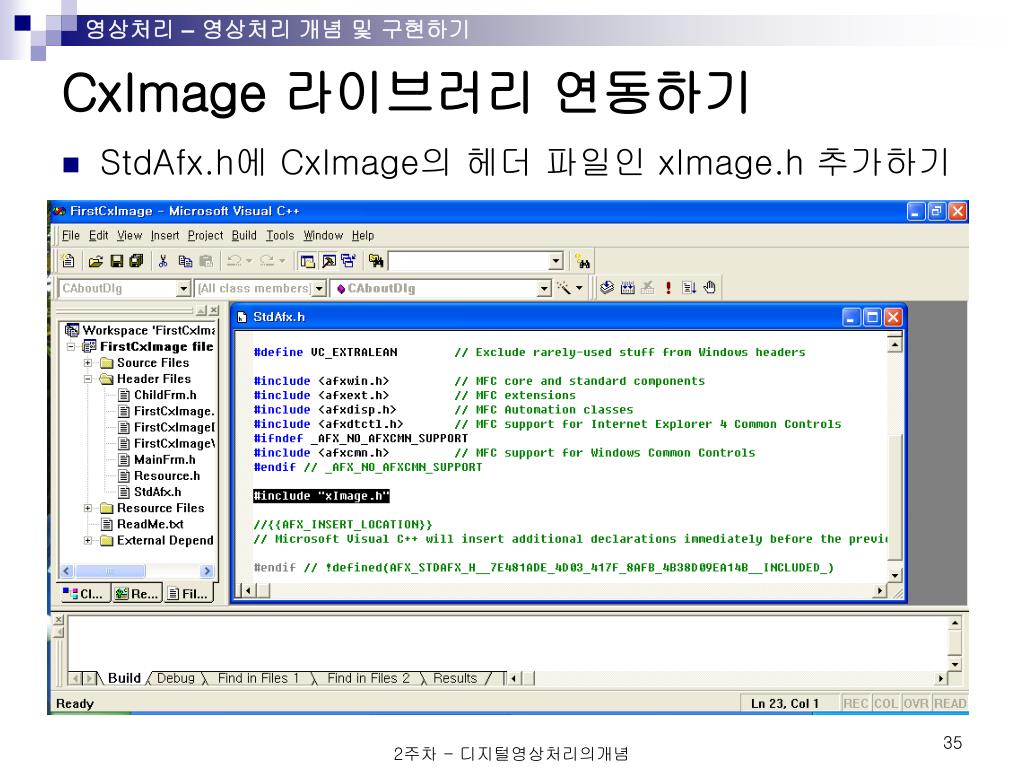Open the Undo history dropdown arrow
The height and width of the screenshot is (768, 1024).
coord(249,261)
